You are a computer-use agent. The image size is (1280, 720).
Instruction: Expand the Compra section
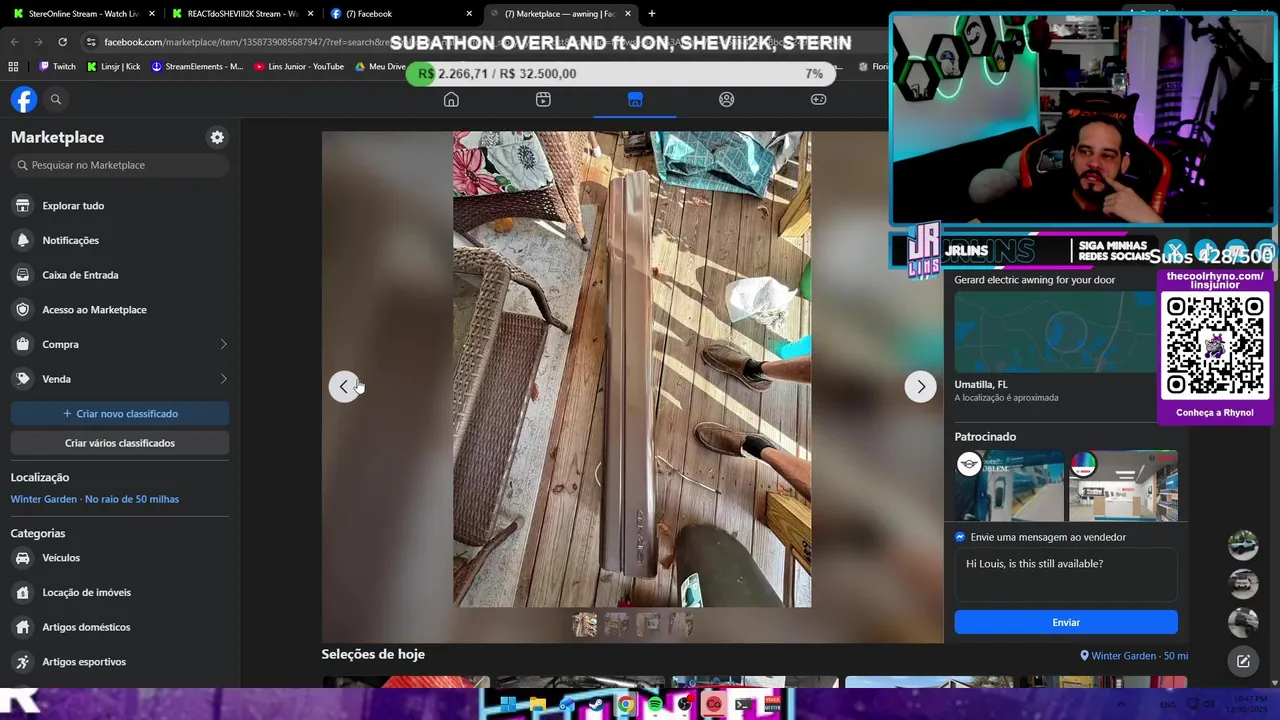click(x=120, y=344)
